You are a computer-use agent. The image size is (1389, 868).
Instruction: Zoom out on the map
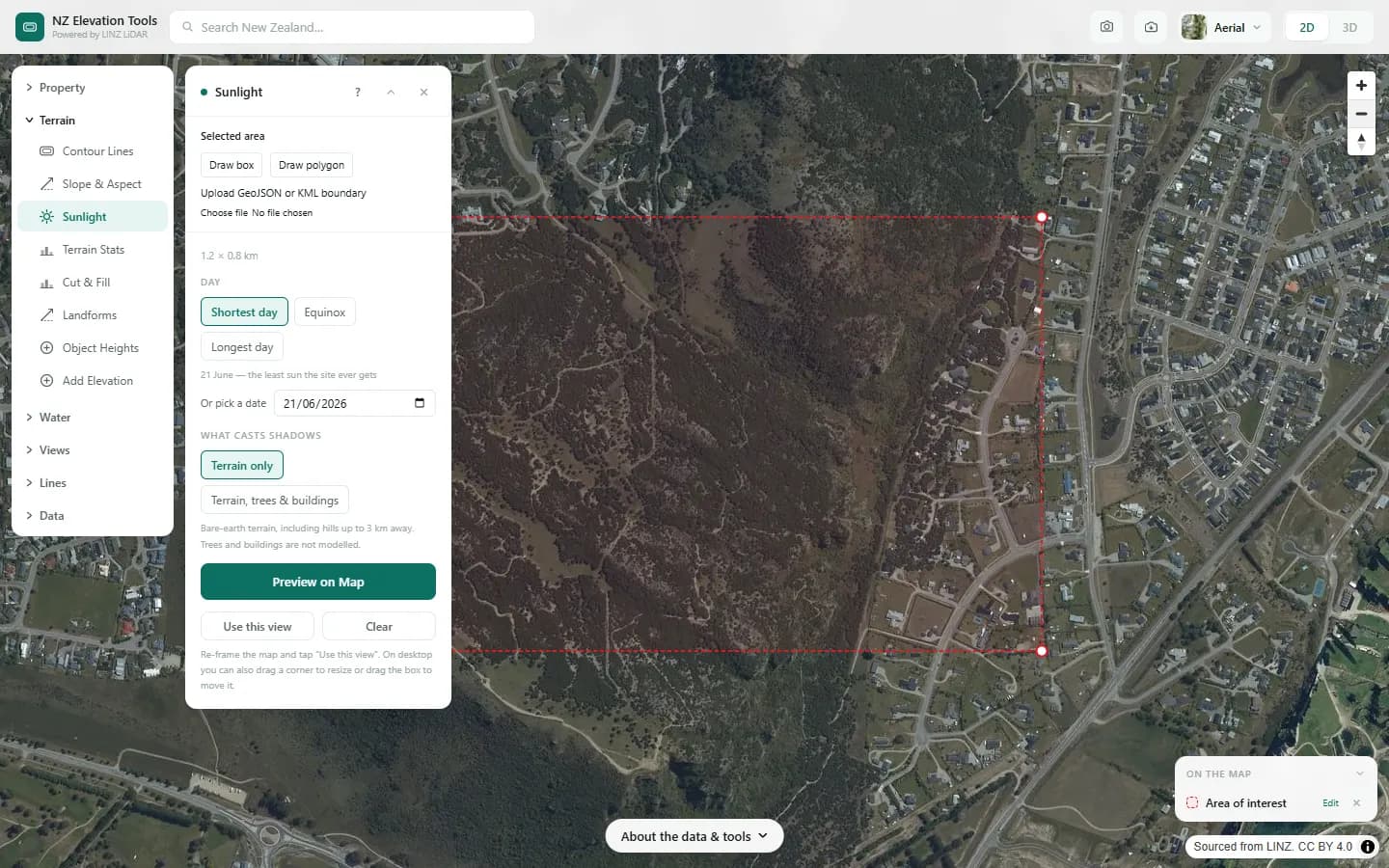point(1361,114)
